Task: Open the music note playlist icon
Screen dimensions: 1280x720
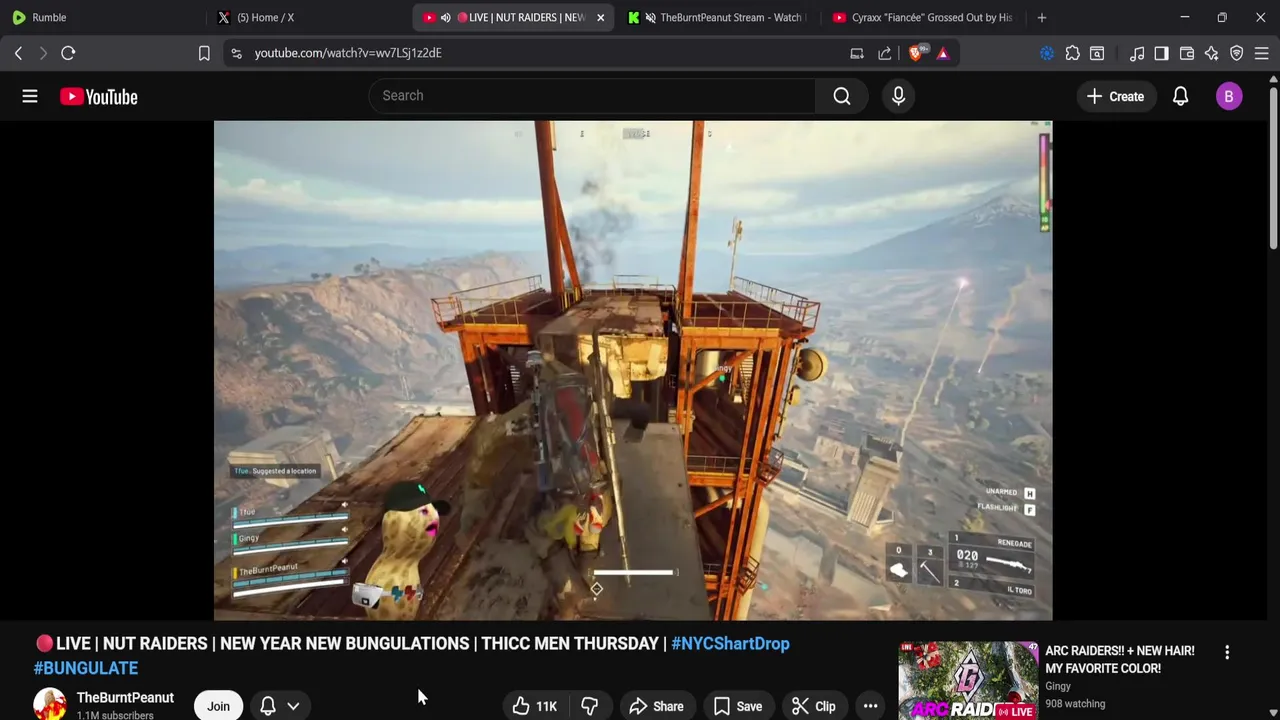Action: click(1137, 53)
